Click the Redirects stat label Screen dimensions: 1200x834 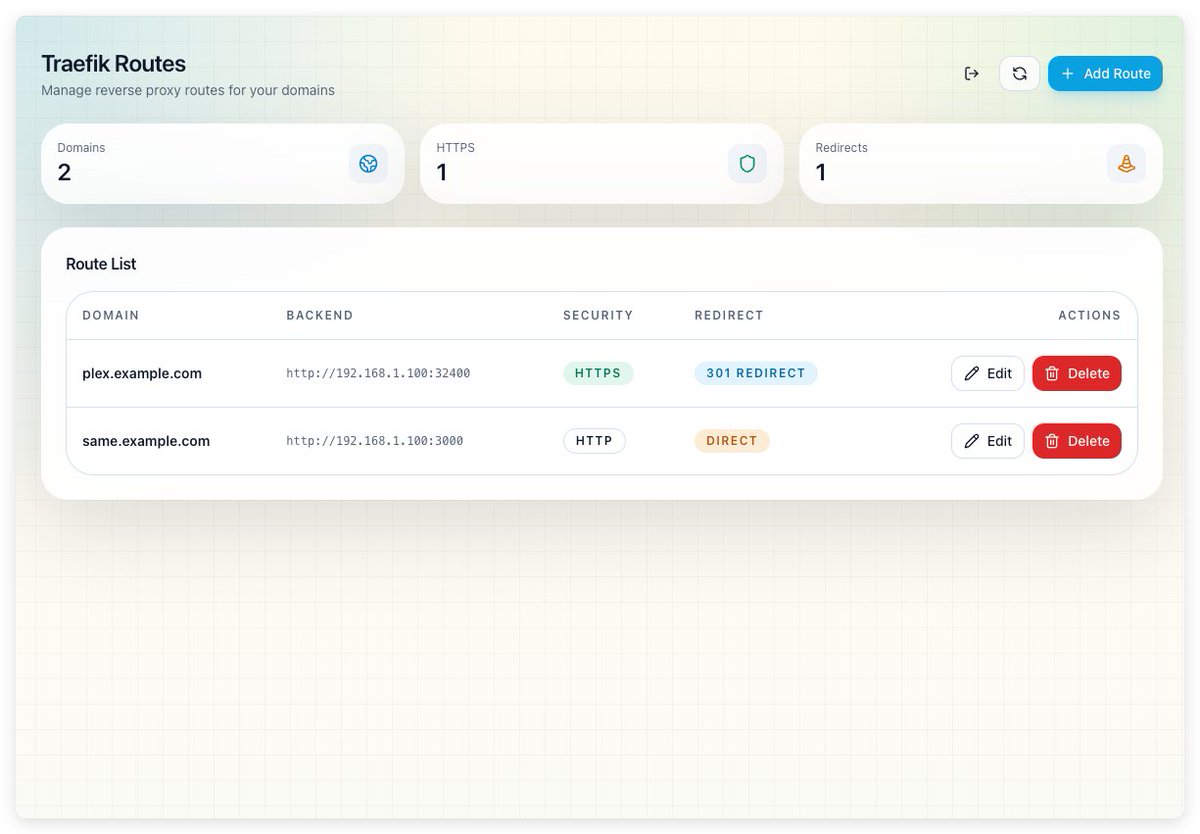(x=842, y=148)
